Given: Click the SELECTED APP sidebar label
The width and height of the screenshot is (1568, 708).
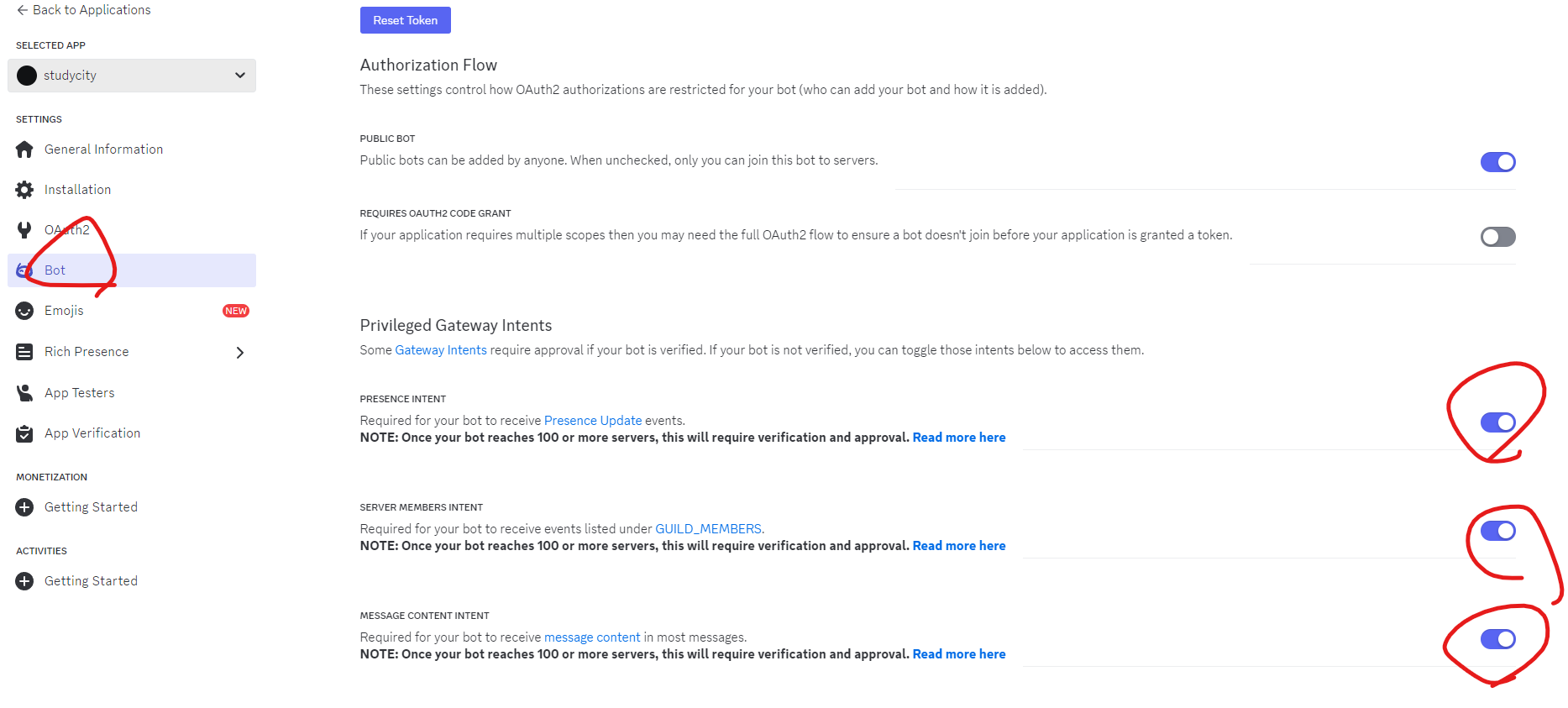Looking at the screenshot, I should 50,45.
